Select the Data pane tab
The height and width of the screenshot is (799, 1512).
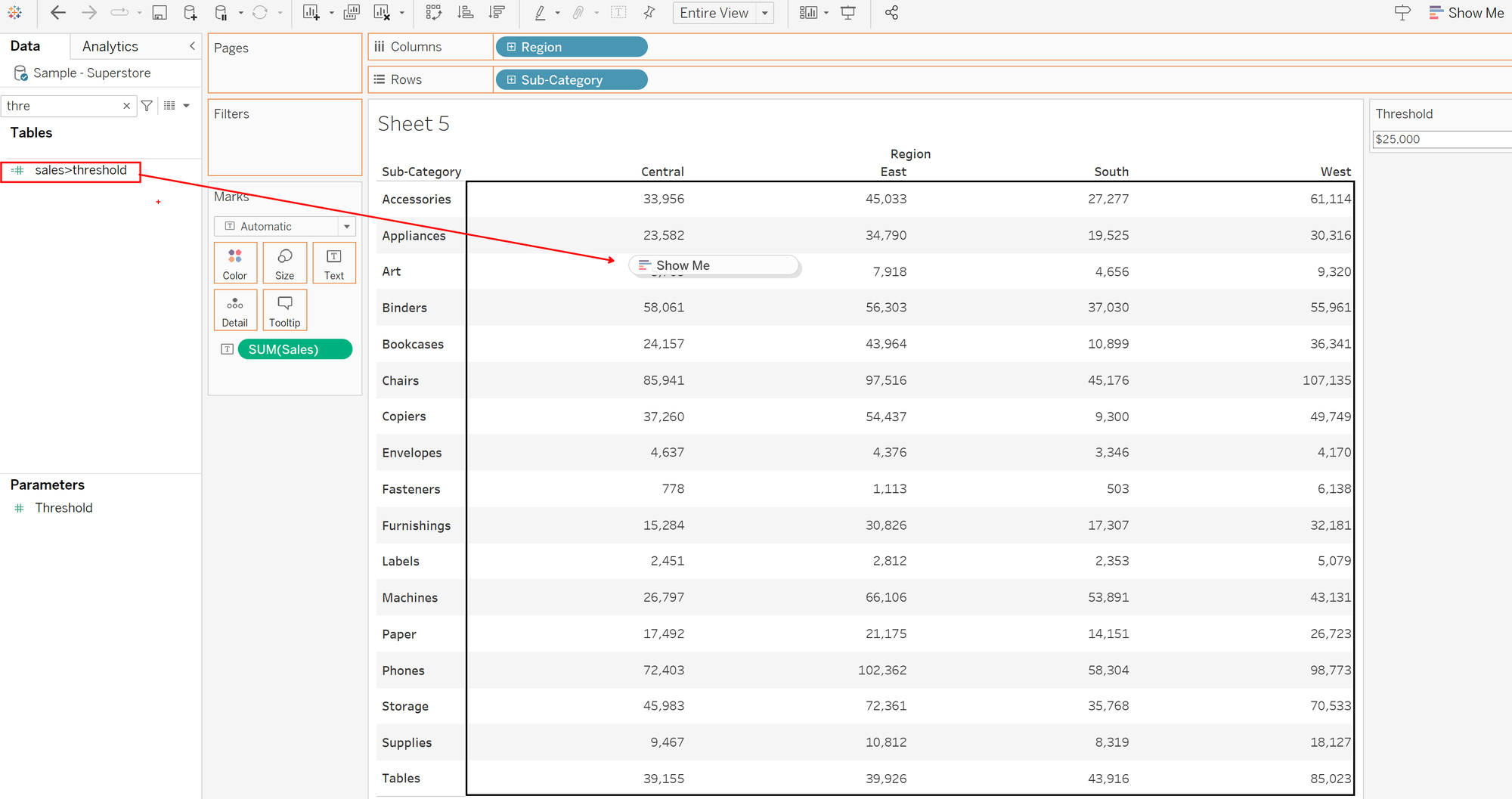tap(25, 46)
